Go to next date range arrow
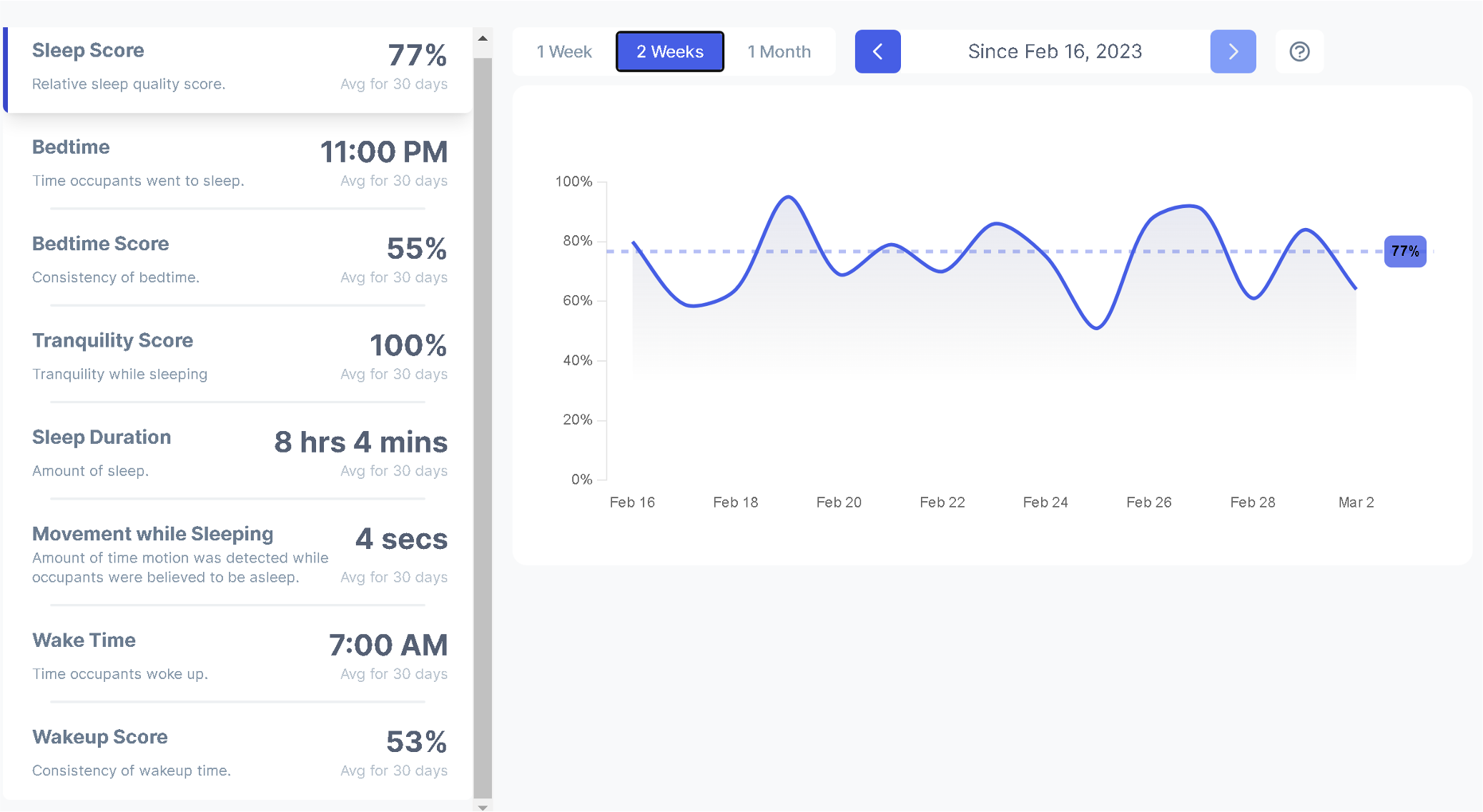 click(x=1233, y=51)
